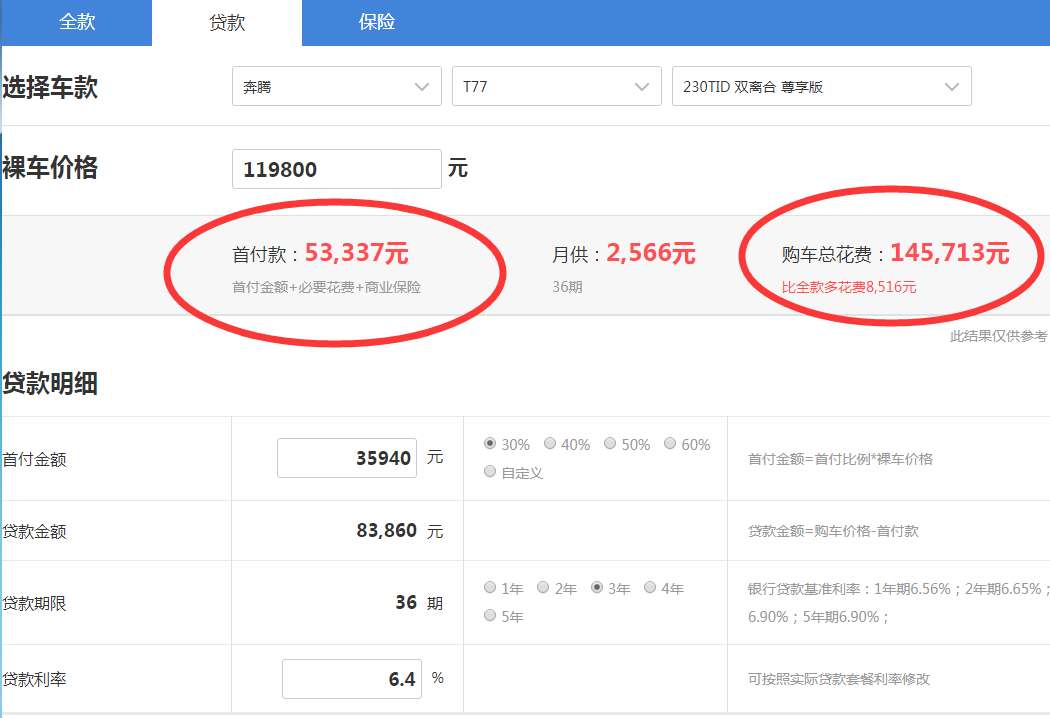Click the 可按照实际贷款套餐利率修改 note

[838, 679]
